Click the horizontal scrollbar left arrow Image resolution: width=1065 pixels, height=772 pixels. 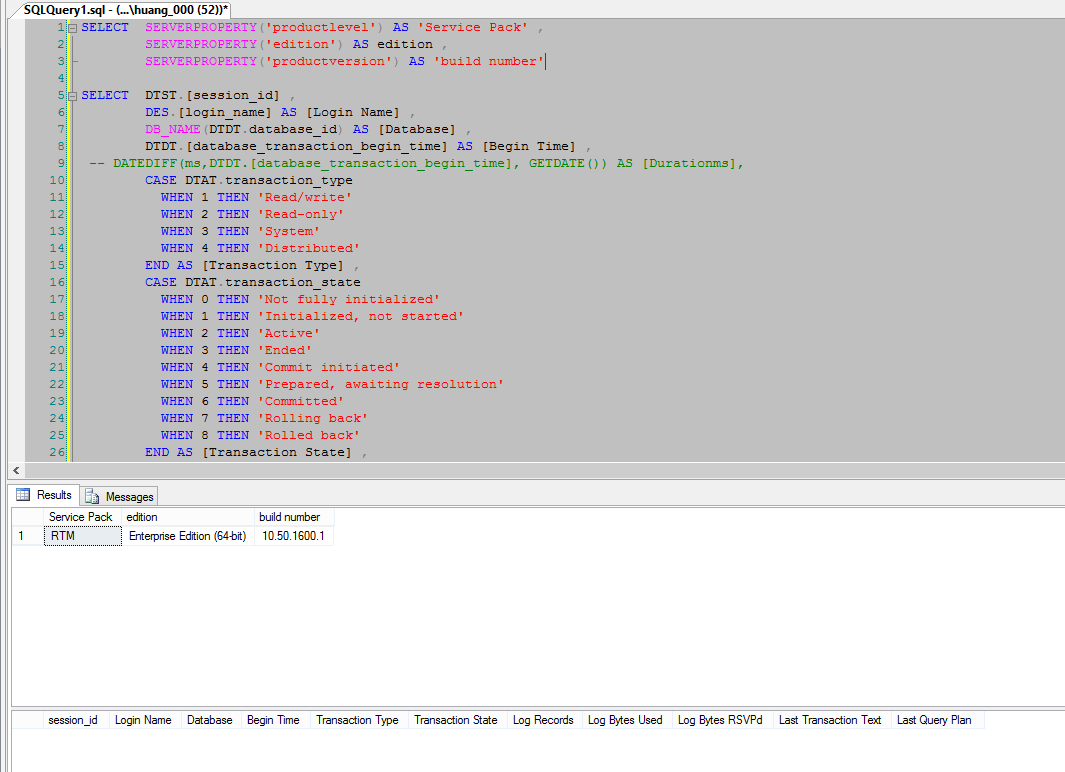(16, 470)
